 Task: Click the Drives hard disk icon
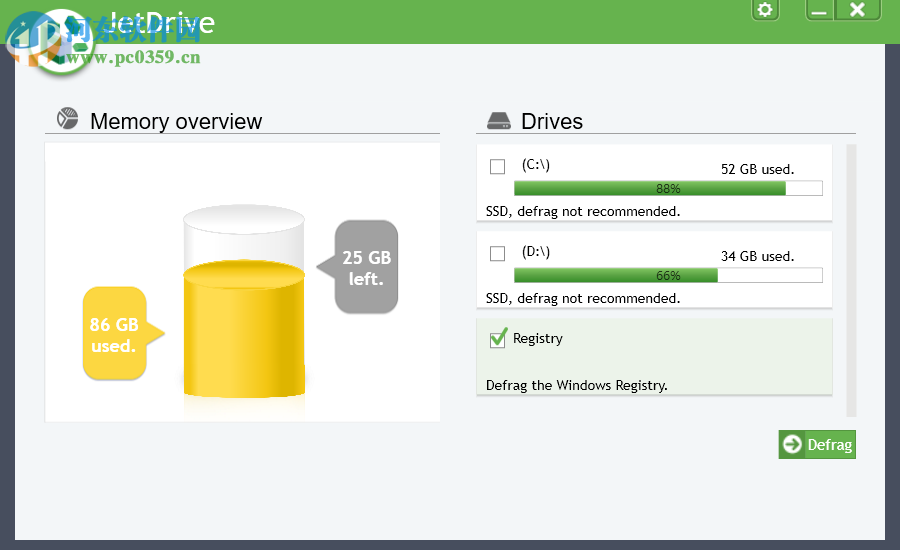pos(498,121)
